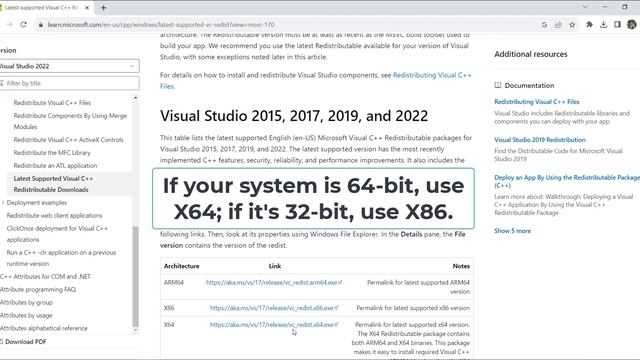This screenshot has height=360, width=640.
Task: Open Redistribute Visual C++ ActiveX Controls
Action: pos(69,140)
